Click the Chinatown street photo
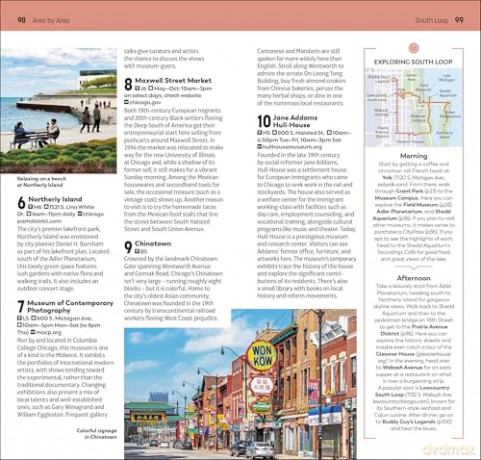 [x=240, y=384]
